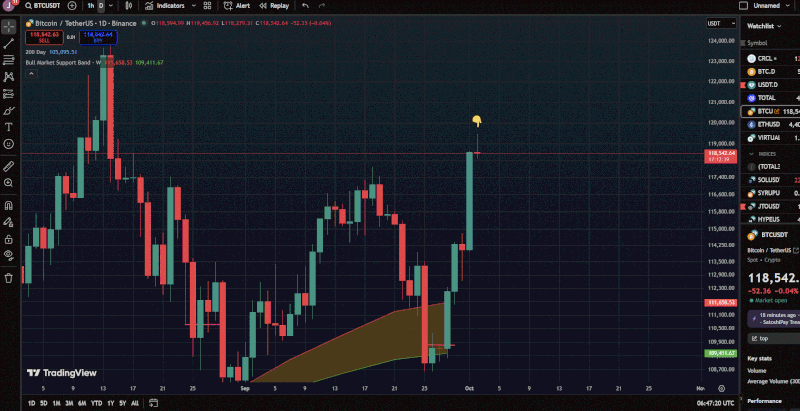Click the UTC time zone clock
The height and width of the screenshot is (411, 800).
717,403
